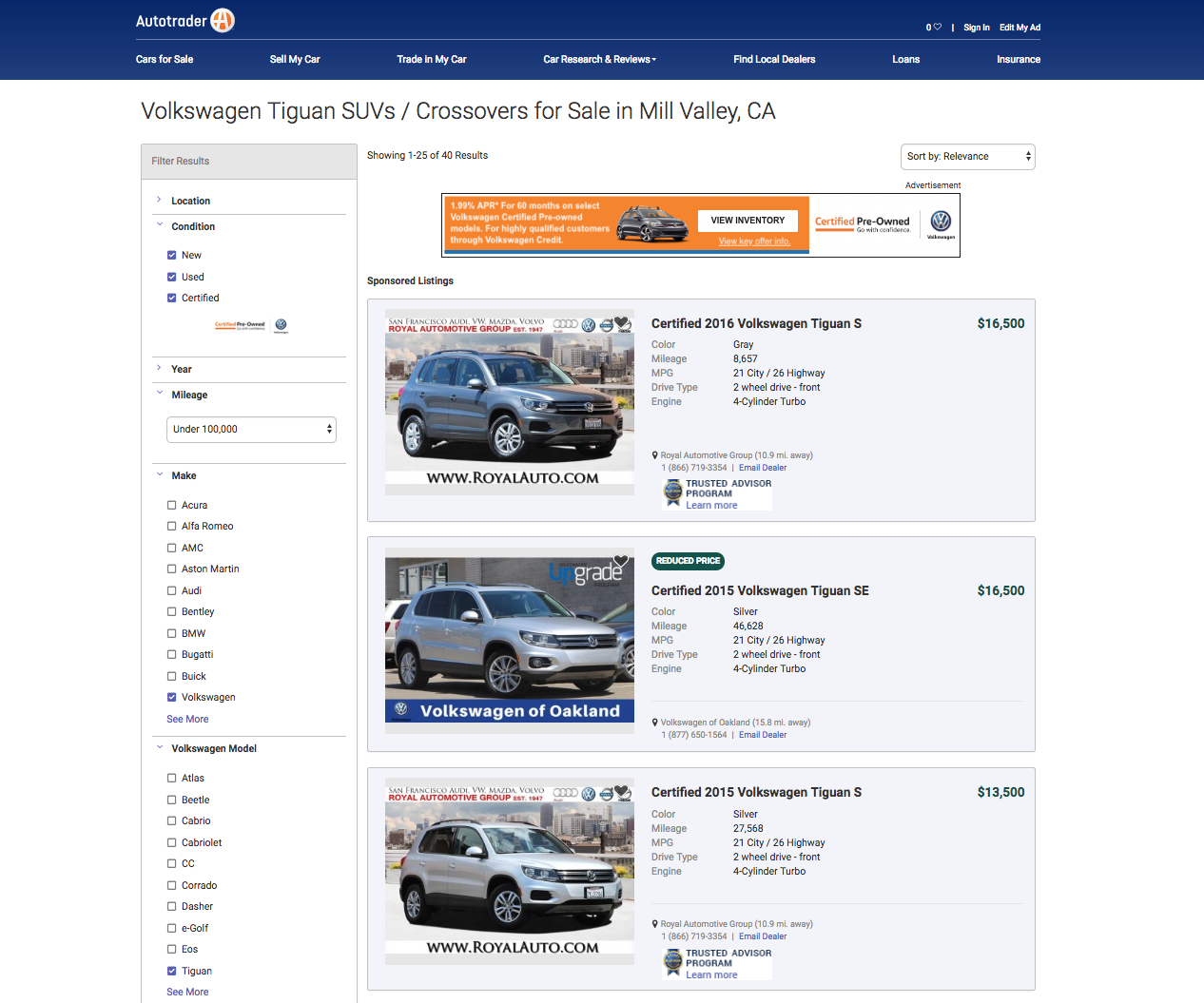Open Insurance nav item
This screenshot has width=1204, height=1003.
point(1019,59)
